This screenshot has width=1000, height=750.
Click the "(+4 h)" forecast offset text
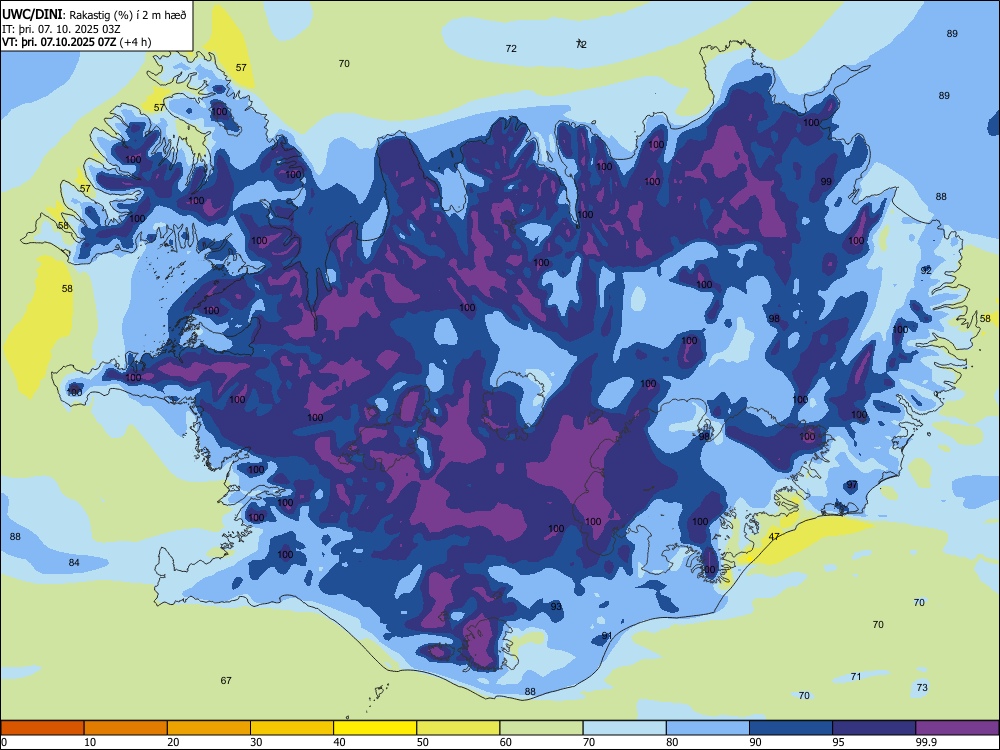coord(135,42)
